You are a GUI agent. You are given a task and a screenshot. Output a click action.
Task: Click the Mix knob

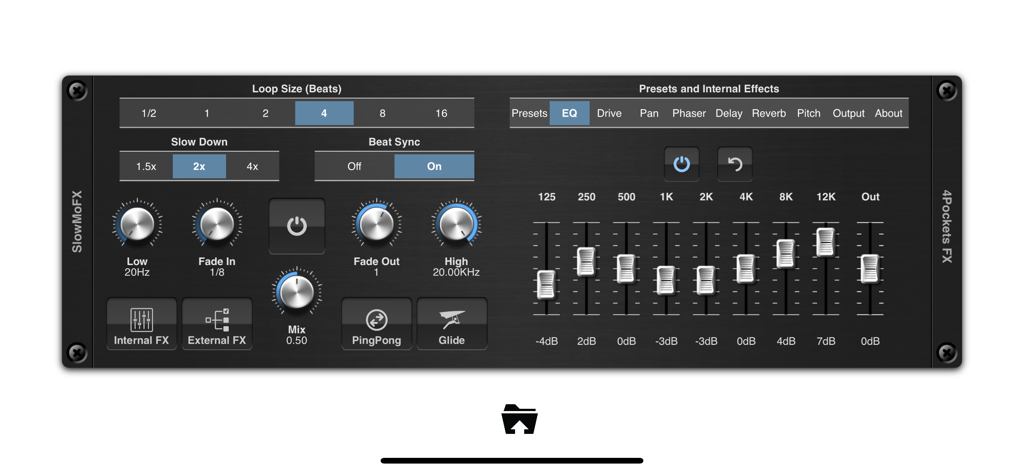(296, 291)
